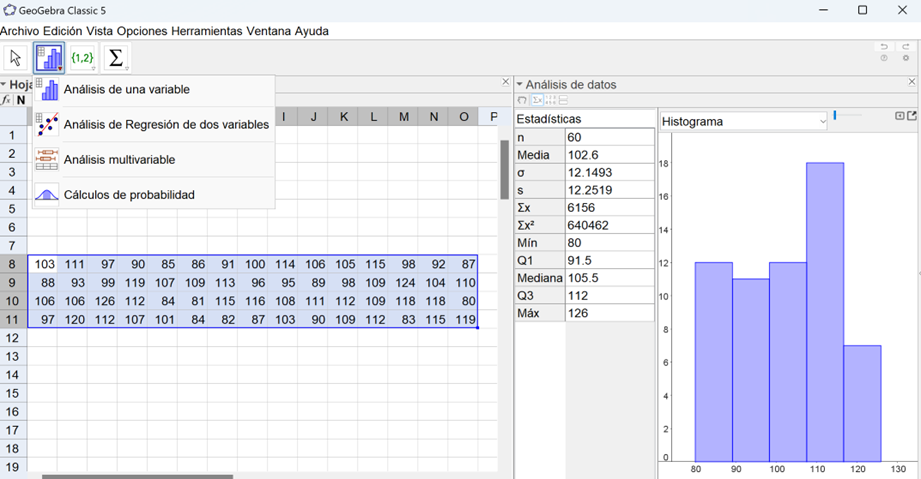Collapse the Hoja spreadsheet panel triangle
921x479 pixels.
tap(4, 85)
